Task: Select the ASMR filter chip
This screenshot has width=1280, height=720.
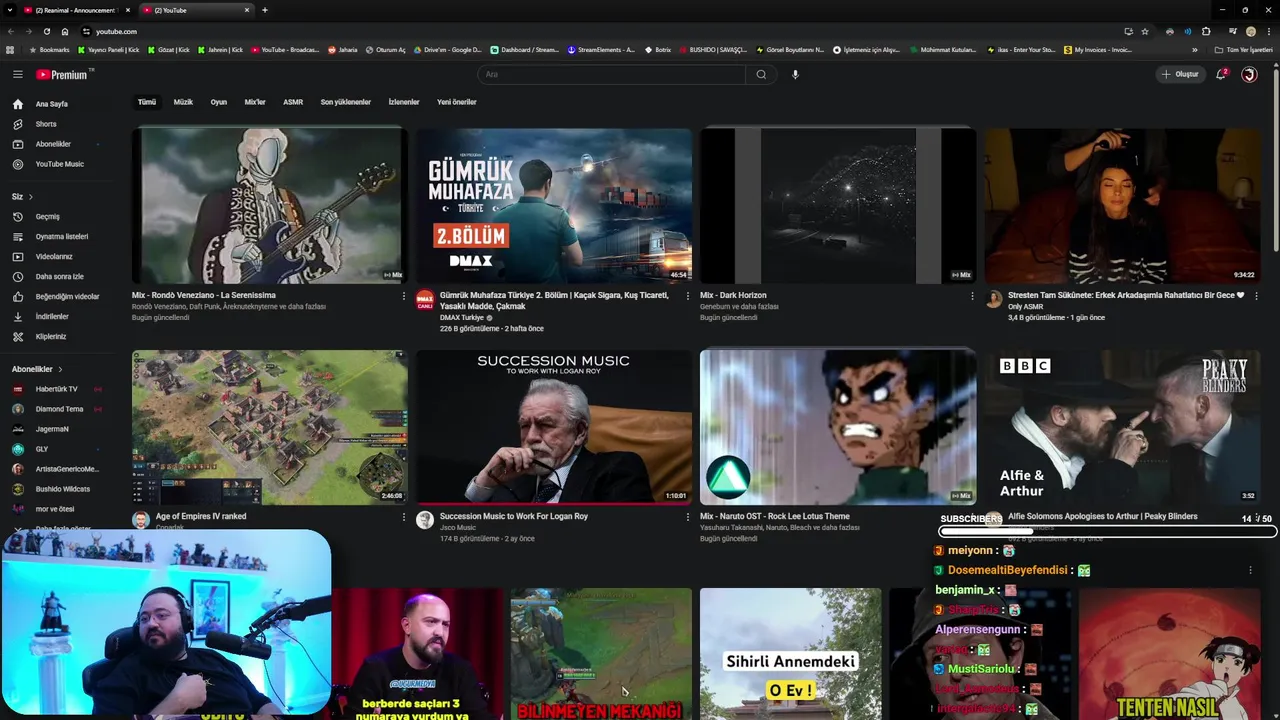Action: click(293, 102)
